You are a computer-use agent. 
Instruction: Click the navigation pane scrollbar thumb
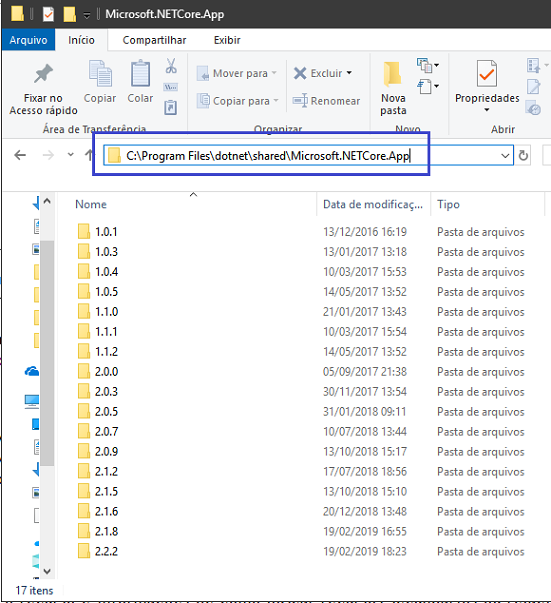(47, 353)
